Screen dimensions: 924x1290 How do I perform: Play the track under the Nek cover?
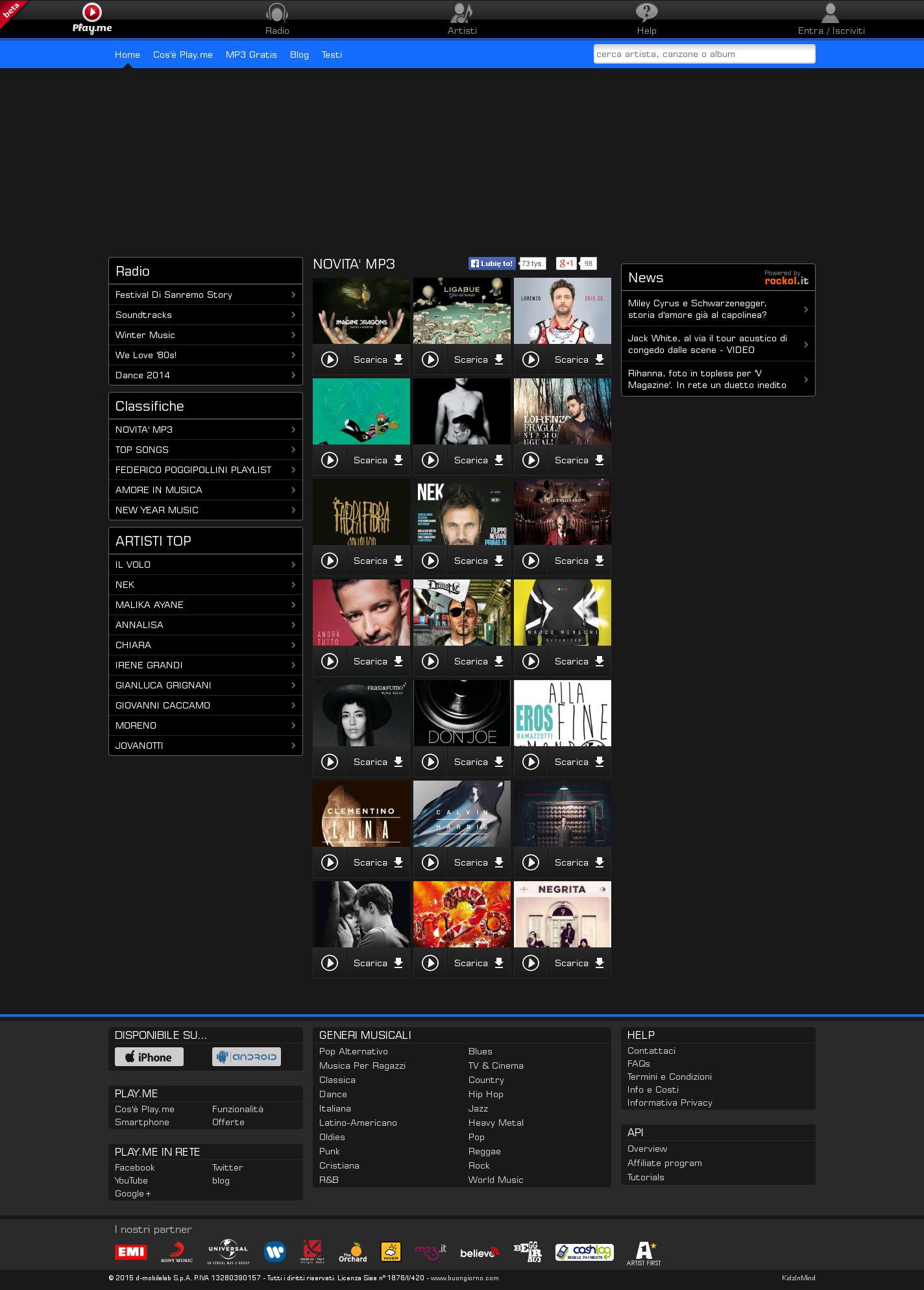[x=430, y=561]
